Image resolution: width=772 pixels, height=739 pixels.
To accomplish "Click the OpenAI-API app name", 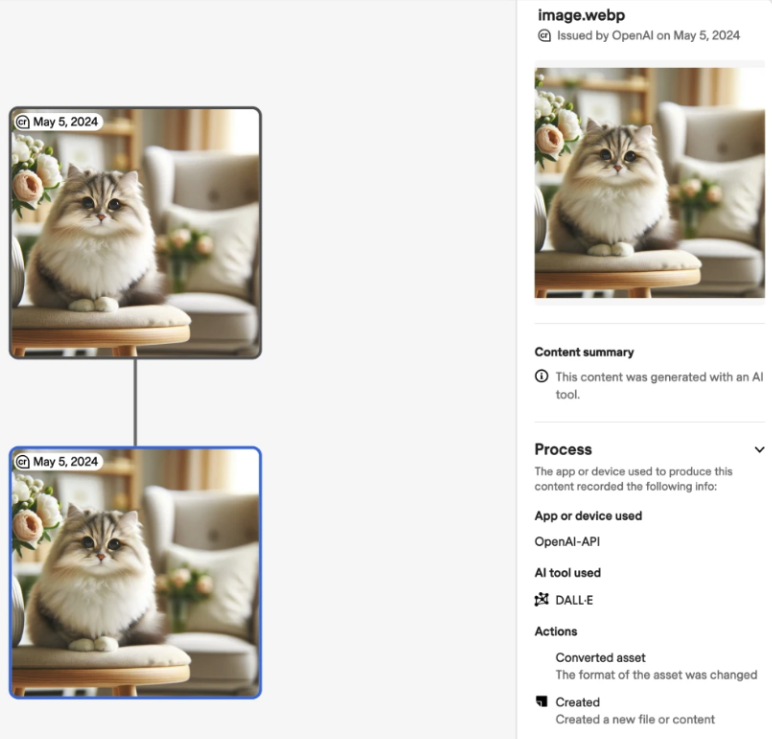I will (x=567, y=542).
